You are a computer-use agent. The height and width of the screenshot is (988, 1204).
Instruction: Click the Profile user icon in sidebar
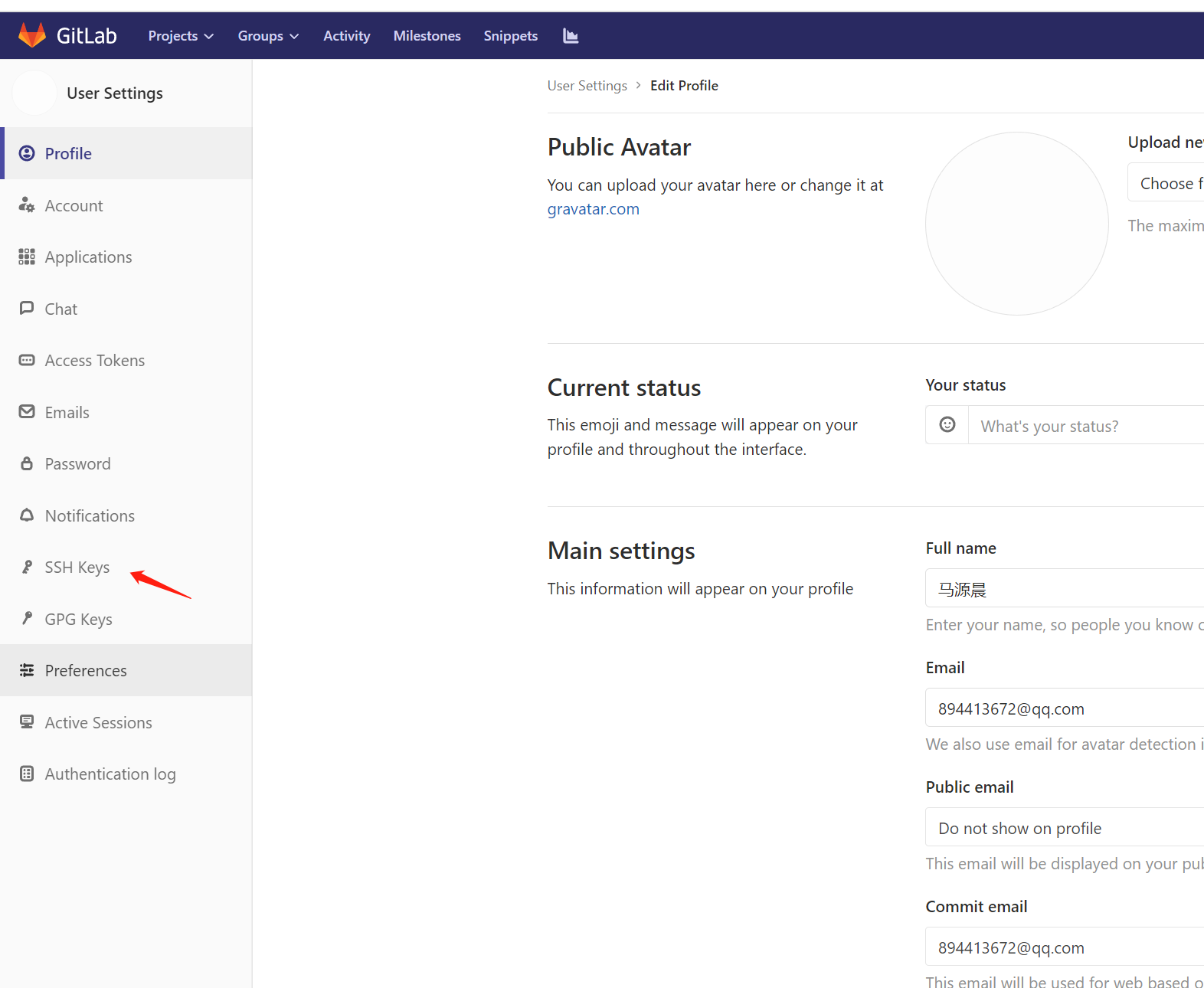(x=27, y=153)
